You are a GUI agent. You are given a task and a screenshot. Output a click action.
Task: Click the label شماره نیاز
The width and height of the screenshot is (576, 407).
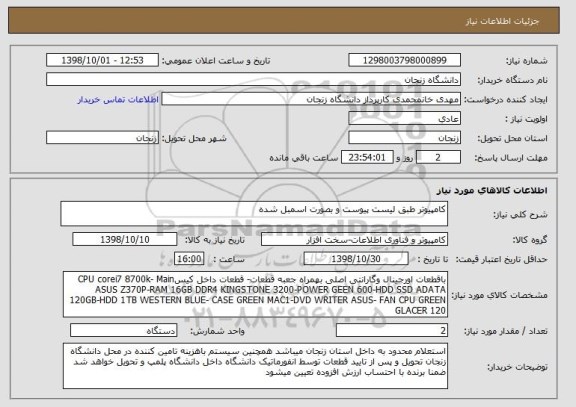527,61
